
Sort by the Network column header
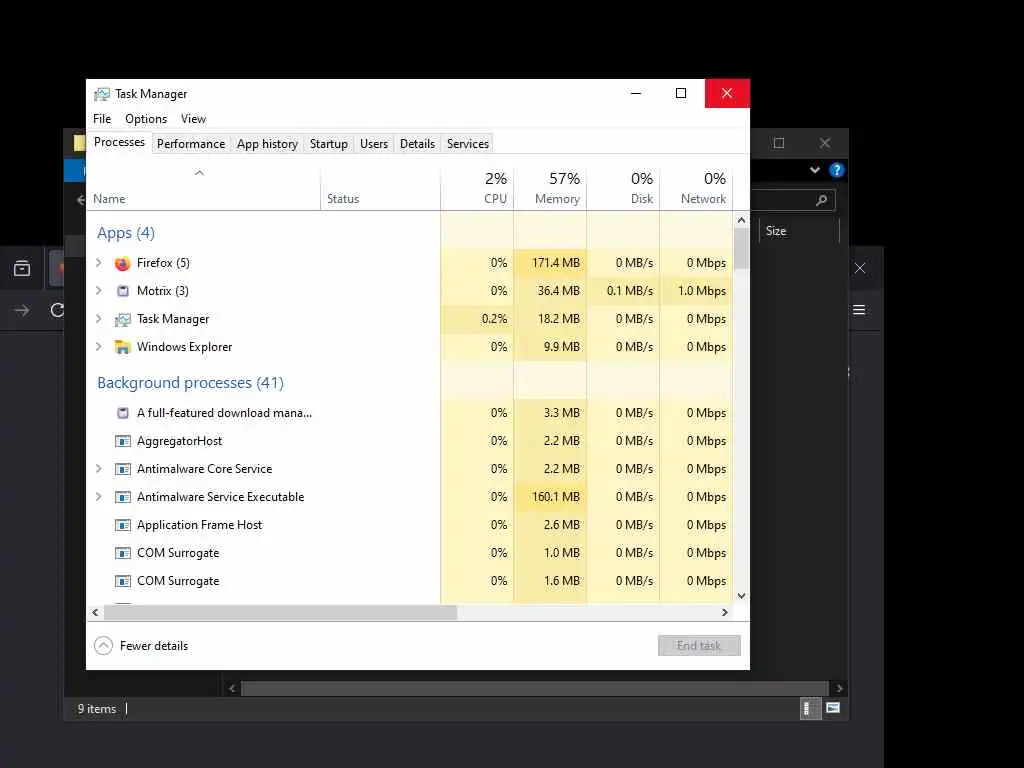pos(696,188)
